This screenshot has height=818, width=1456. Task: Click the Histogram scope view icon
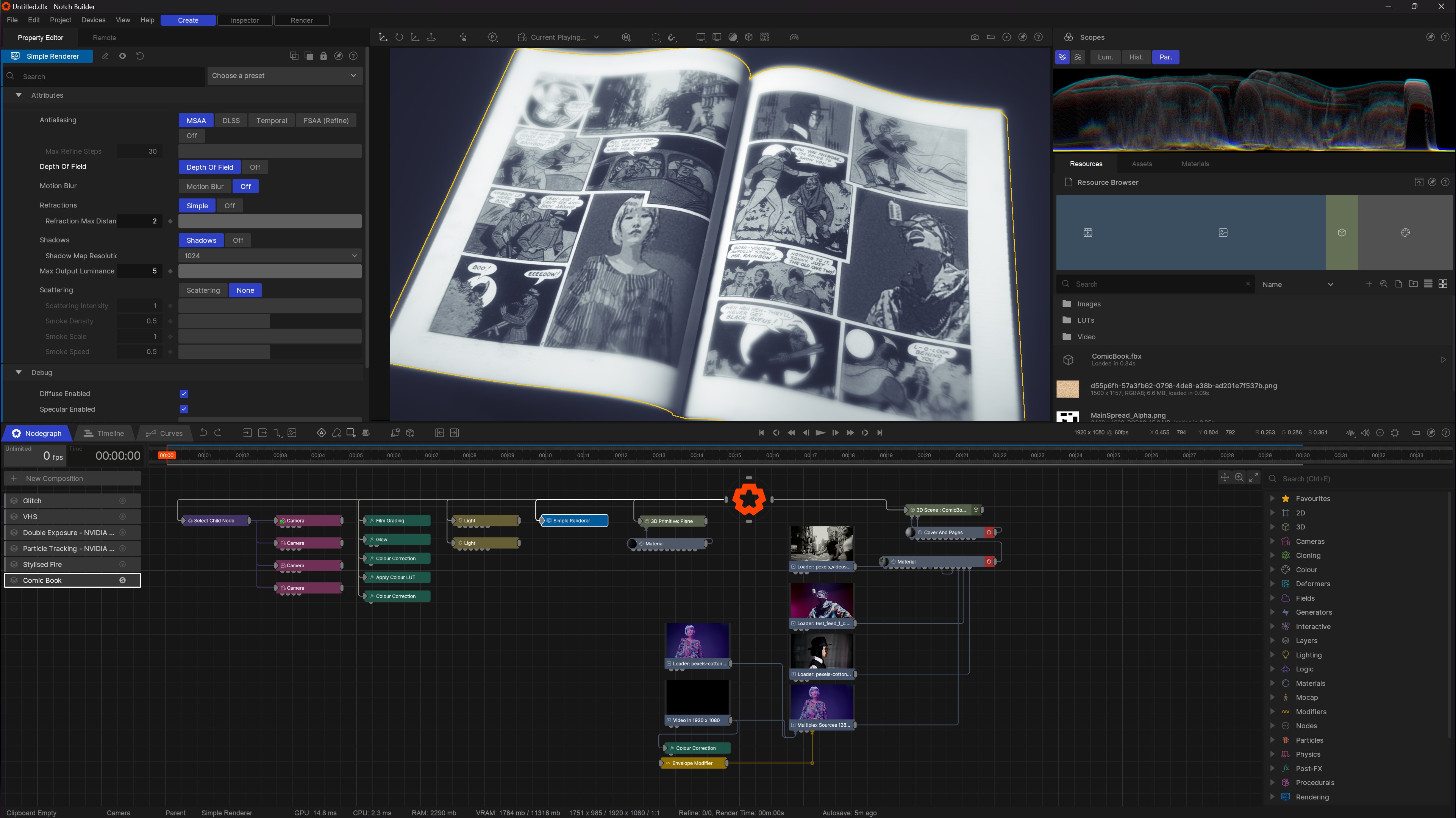pos(1135,57)
